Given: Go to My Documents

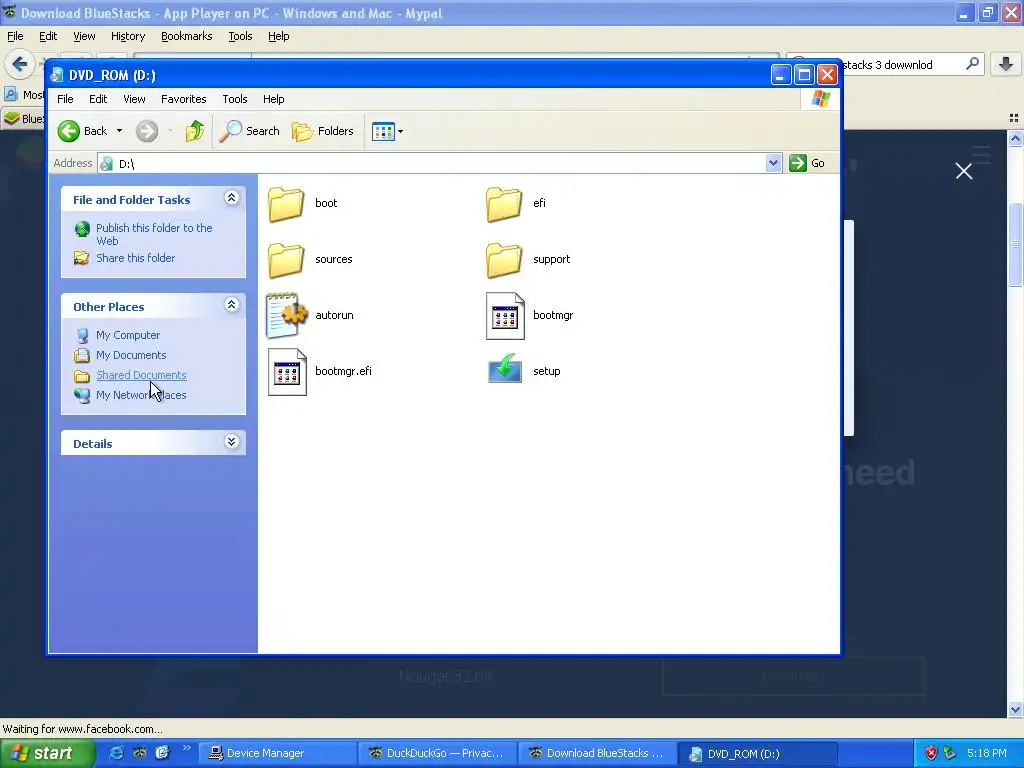Looking at the screenshot, I should 131,355.
